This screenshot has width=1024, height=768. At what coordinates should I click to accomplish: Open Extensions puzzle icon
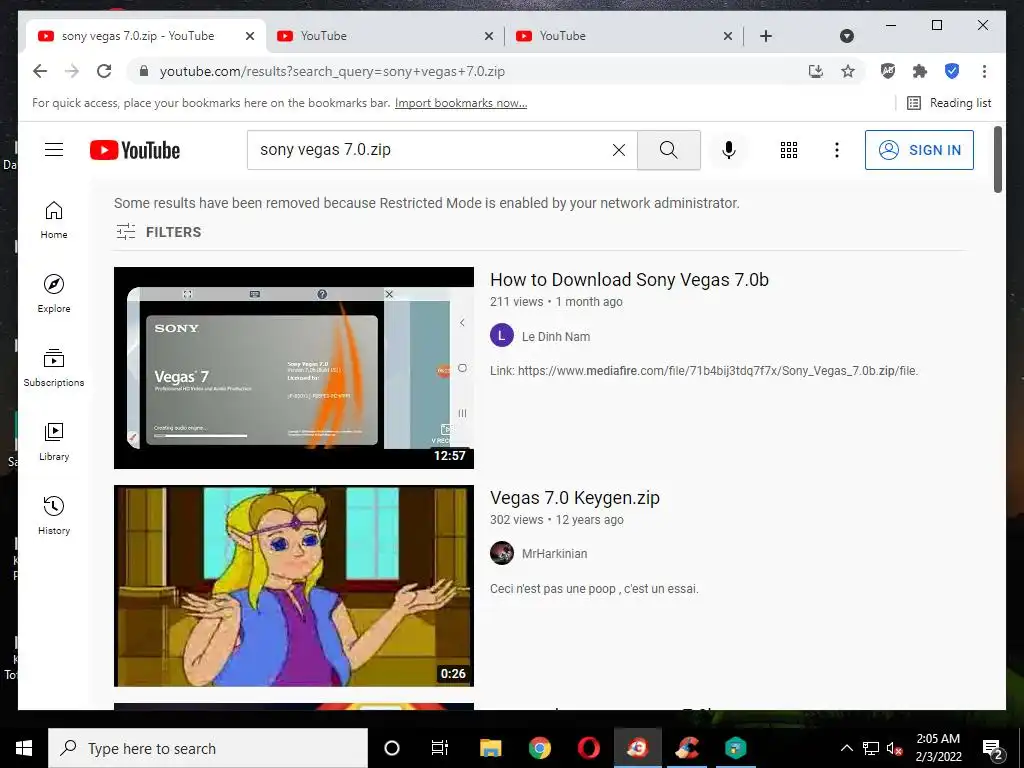click(x=920, y=71)
